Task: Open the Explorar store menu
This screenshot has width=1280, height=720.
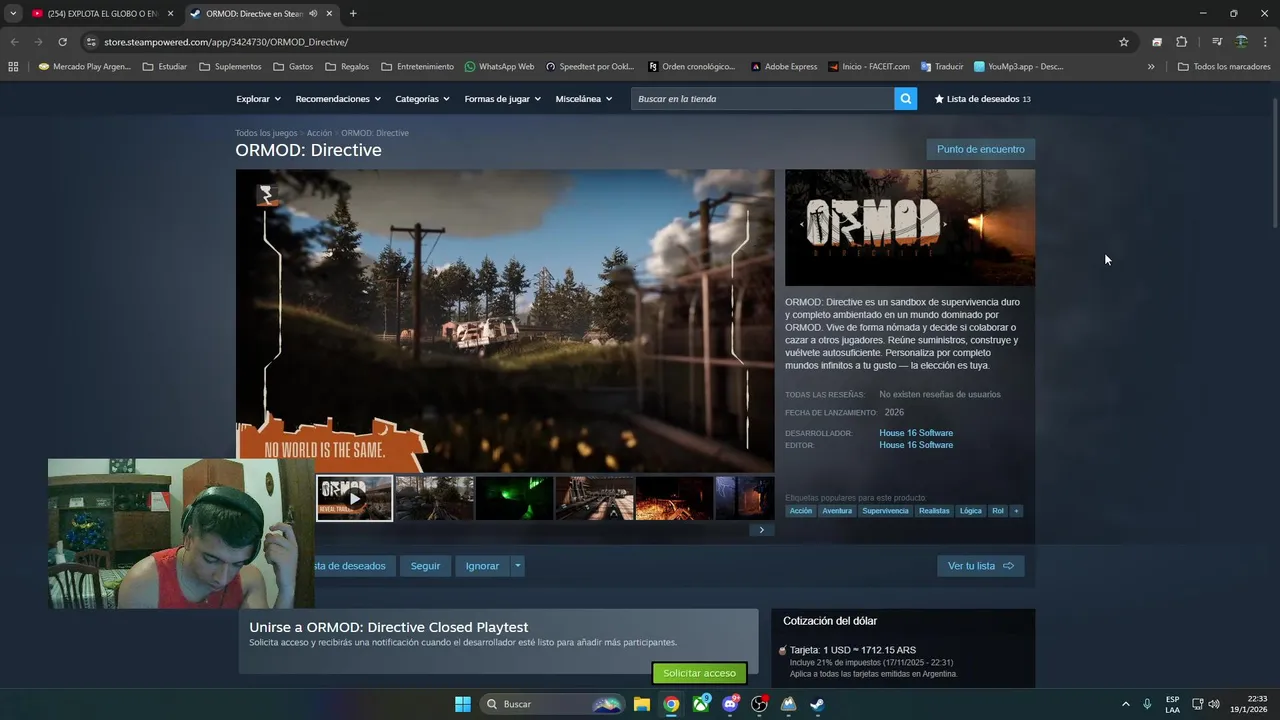Action: tap(258, 99)
